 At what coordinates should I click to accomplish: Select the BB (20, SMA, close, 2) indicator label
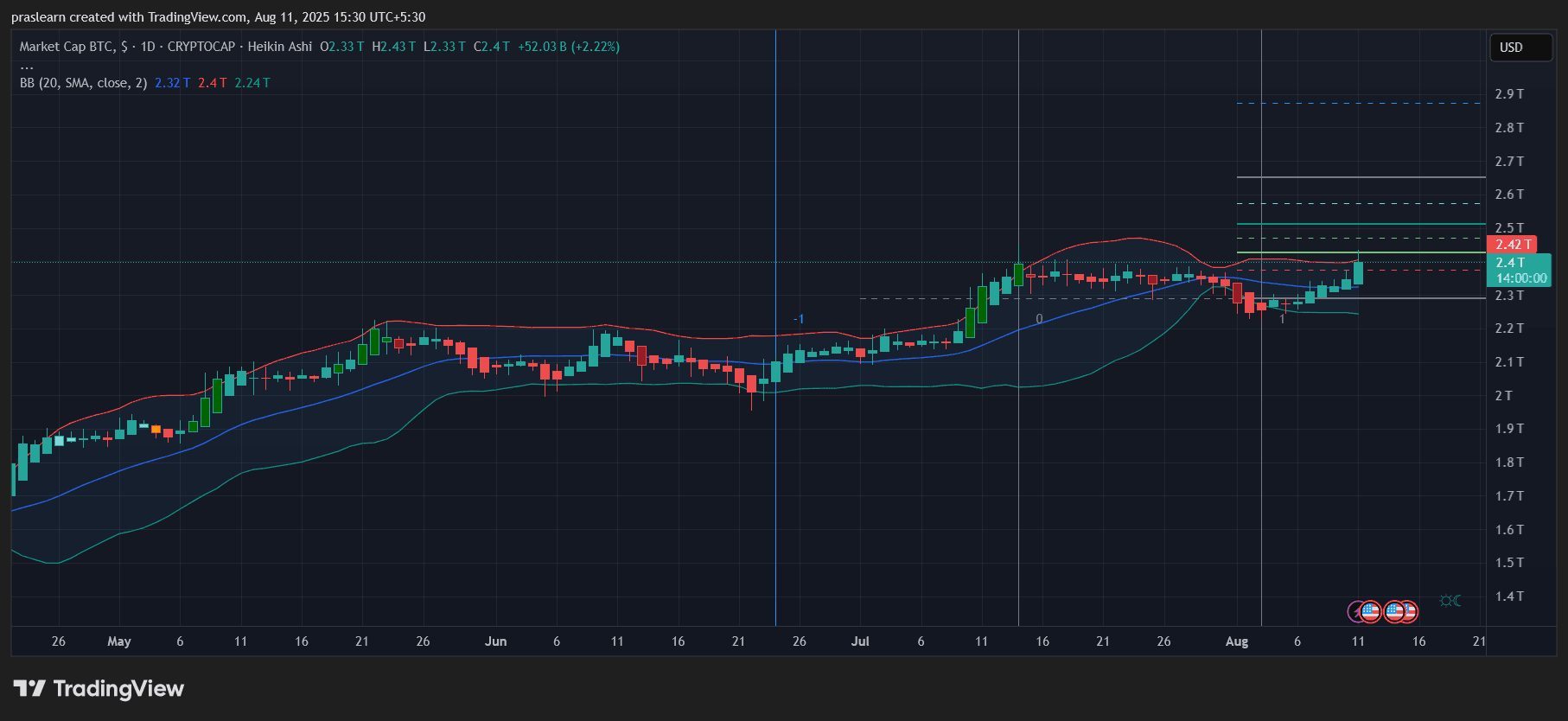click(83, 83)
